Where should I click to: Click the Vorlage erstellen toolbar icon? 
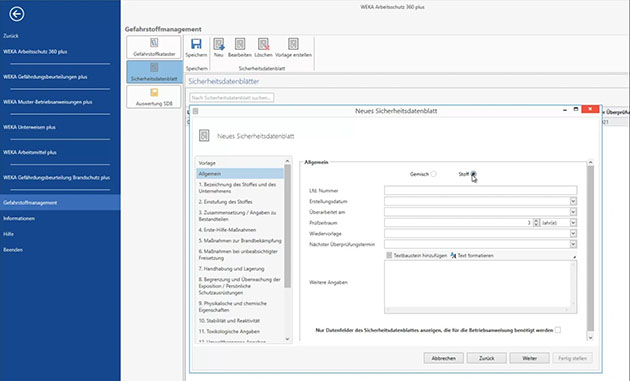293,44
